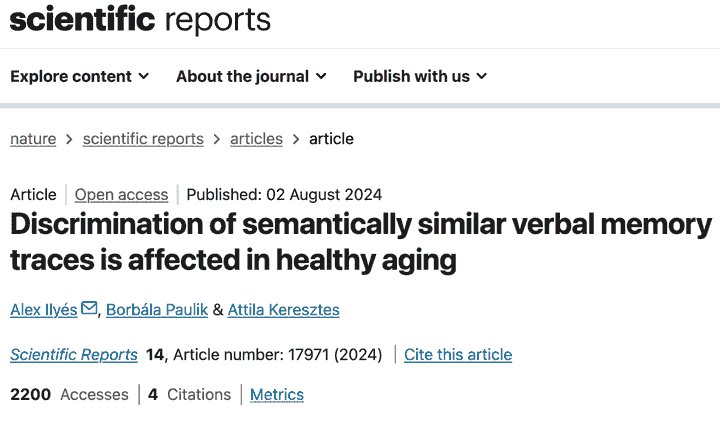Click the article title heading
The height and width of the screenshot is (429, 720).
(x=360, y=242)
